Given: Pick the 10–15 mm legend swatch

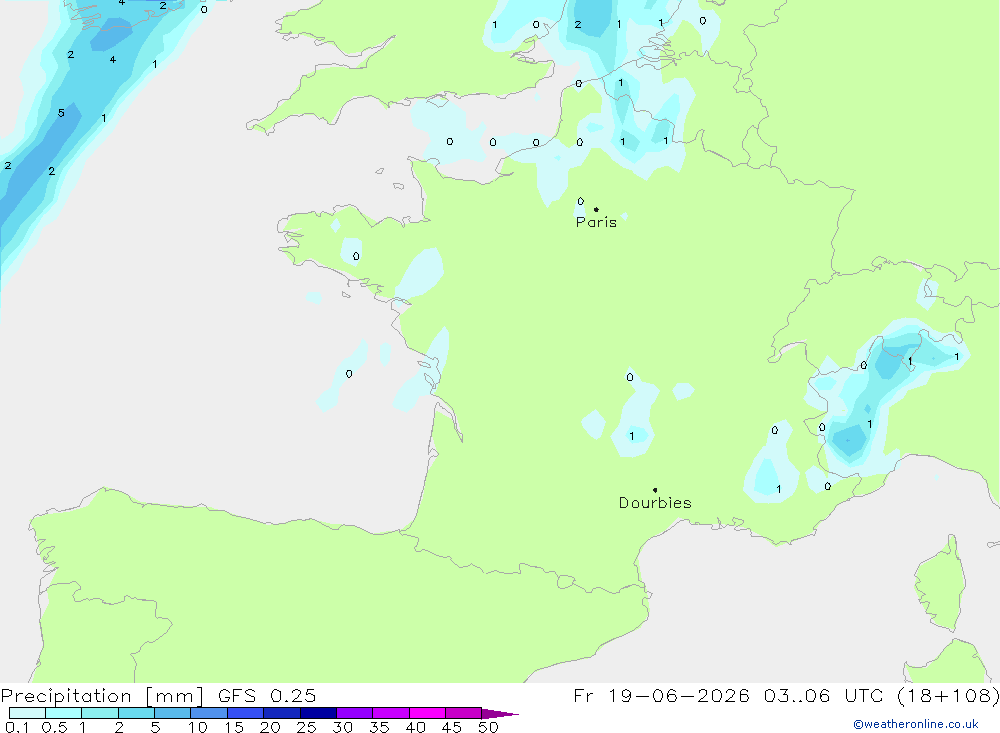Looking at the screenshot, I should pyautogui.click(x=209, y=713).
